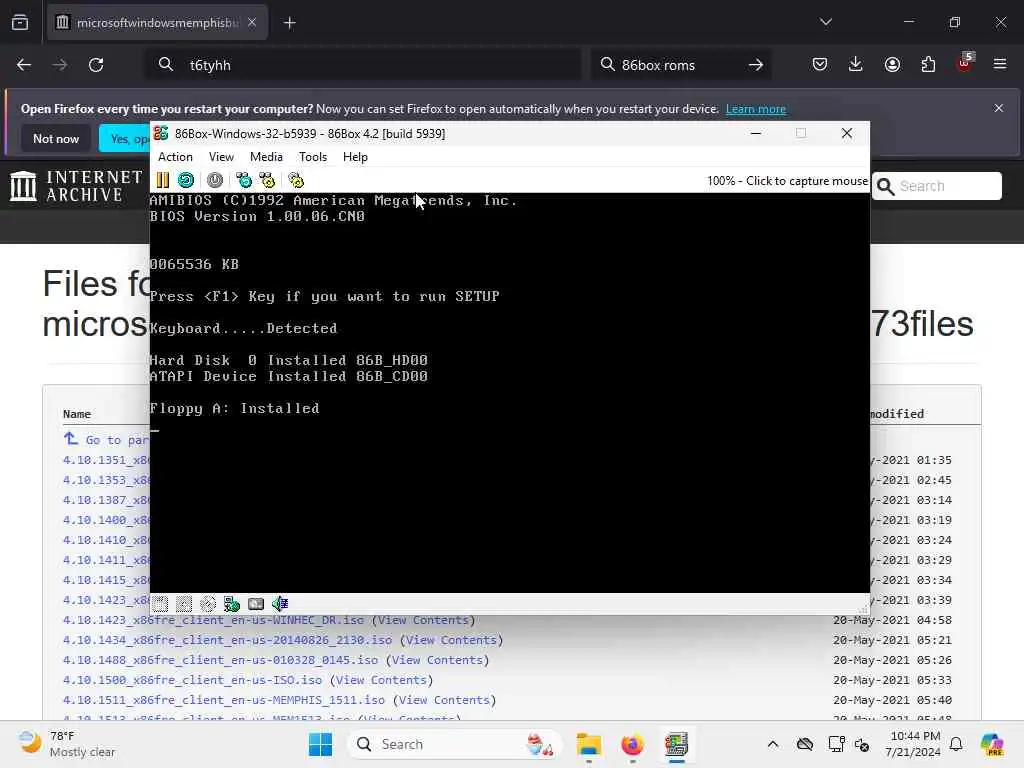Image resolution: width=1024 pixels, height=768 pixels.
Task: Select the microsoftwindowsmemphis Firefox tab
Action: [x=157, y=23]
